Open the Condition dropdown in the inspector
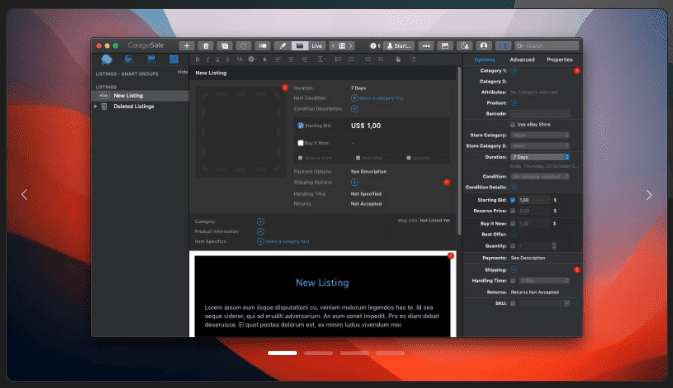The height and width of the screenshot is (388, 673). (x=540, y=176)
